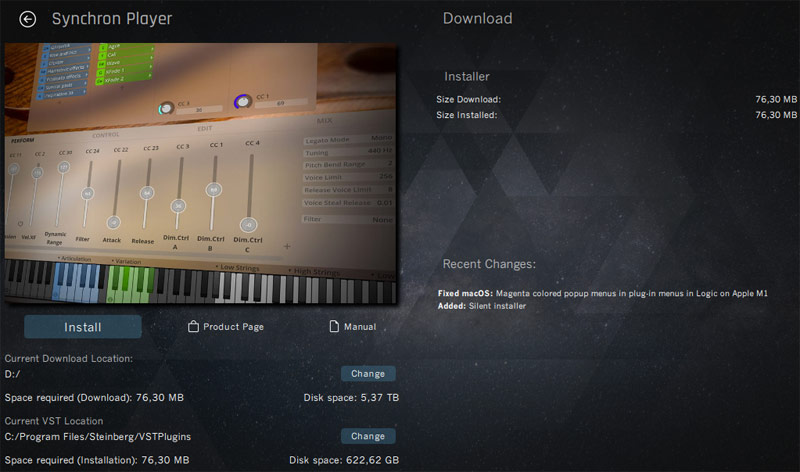
Task: Click the plus icon beside Dim.Ctrl C
Action: coord(287,246)
